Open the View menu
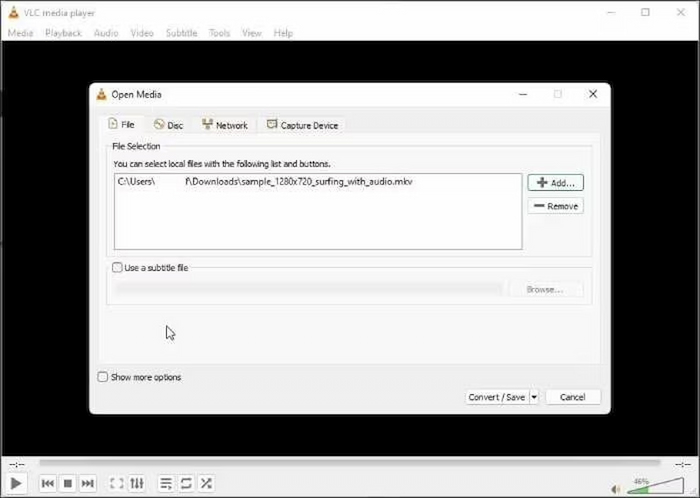The height and width of the screenshot is (498, 700). point(252,33)
